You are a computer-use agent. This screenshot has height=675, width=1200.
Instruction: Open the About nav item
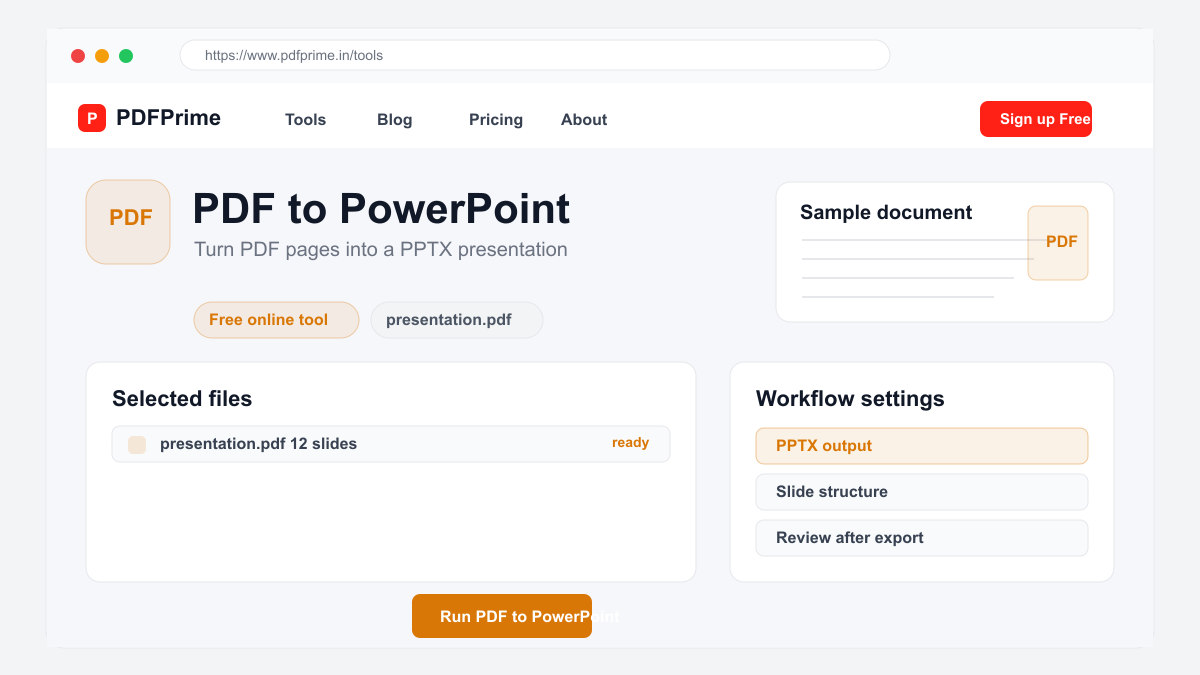coord(584,119)
